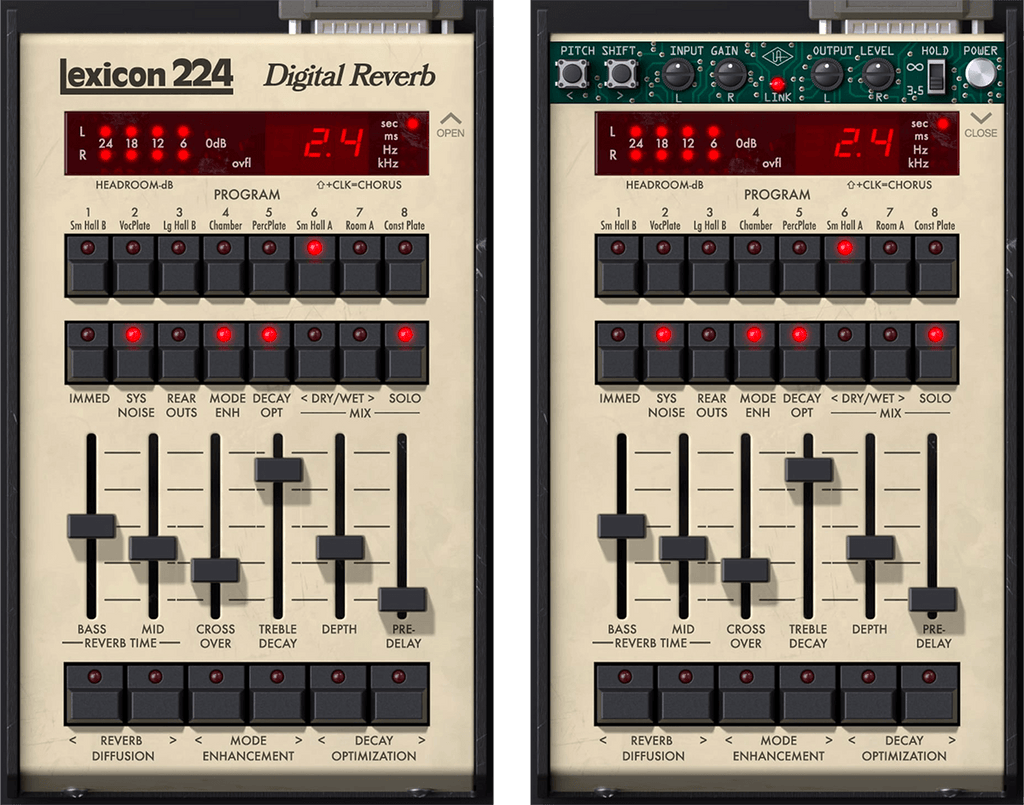
Task: Click the WET mix button on right unit
Action: click(x=890, y=353)
